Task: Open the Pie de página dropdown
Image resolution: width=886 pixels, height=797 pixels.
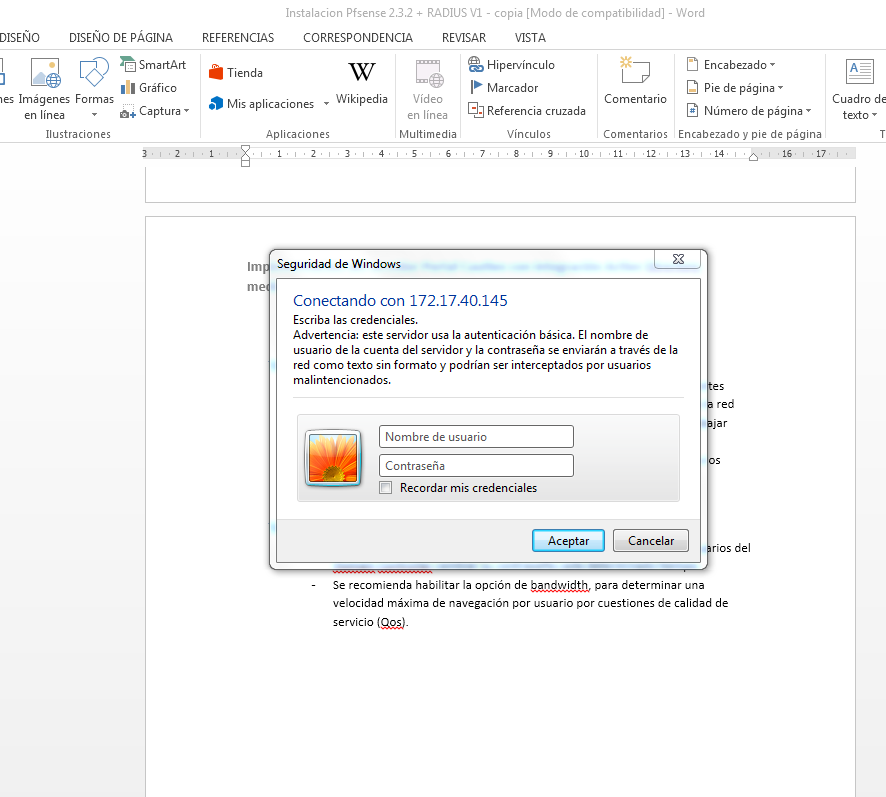Action: click(735, 88)
